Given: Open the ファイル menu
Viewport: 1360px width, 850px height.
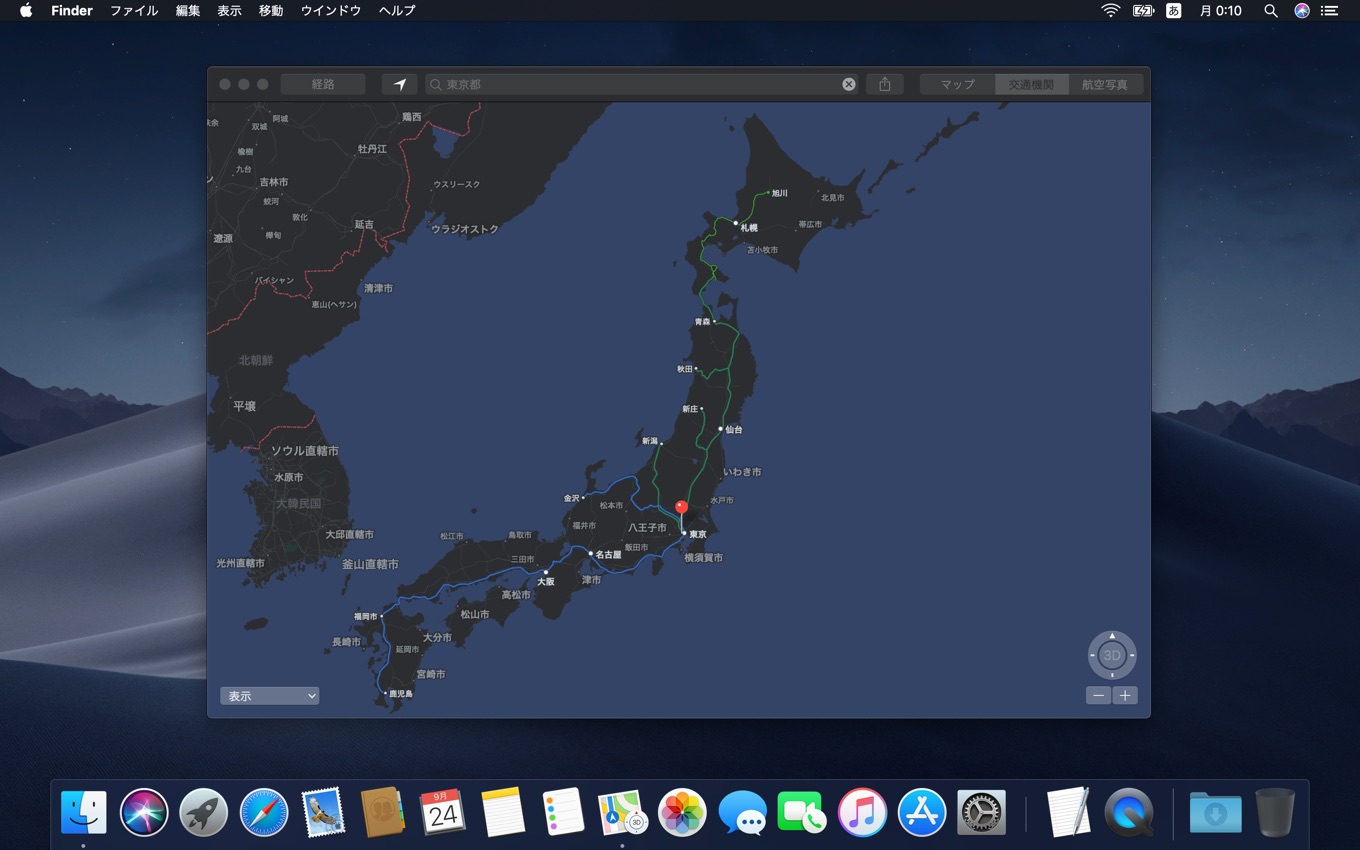Looking at the screenshot, I should click(x=134, y=11).
